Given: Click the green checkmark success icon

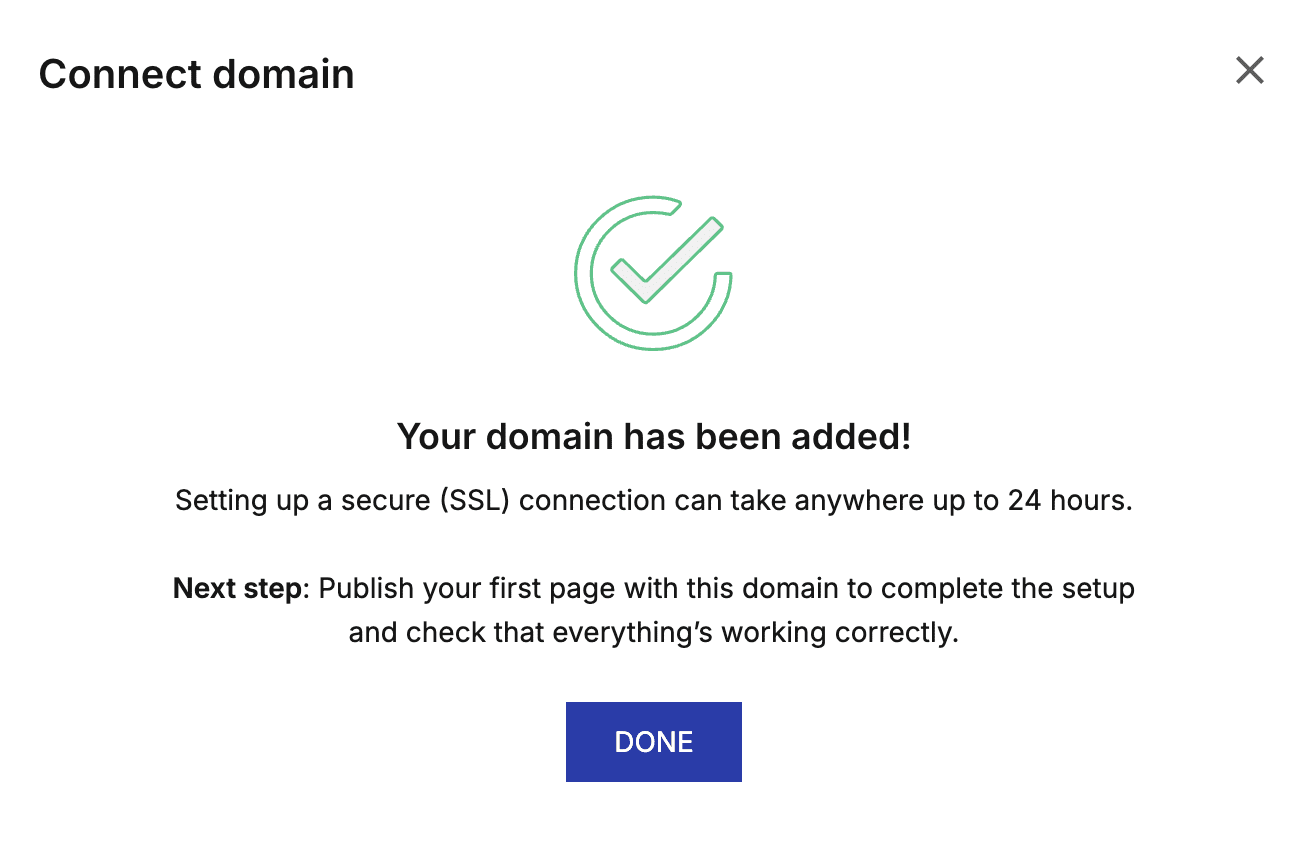Looking at the screenshot, I should [x=654, y=273].
